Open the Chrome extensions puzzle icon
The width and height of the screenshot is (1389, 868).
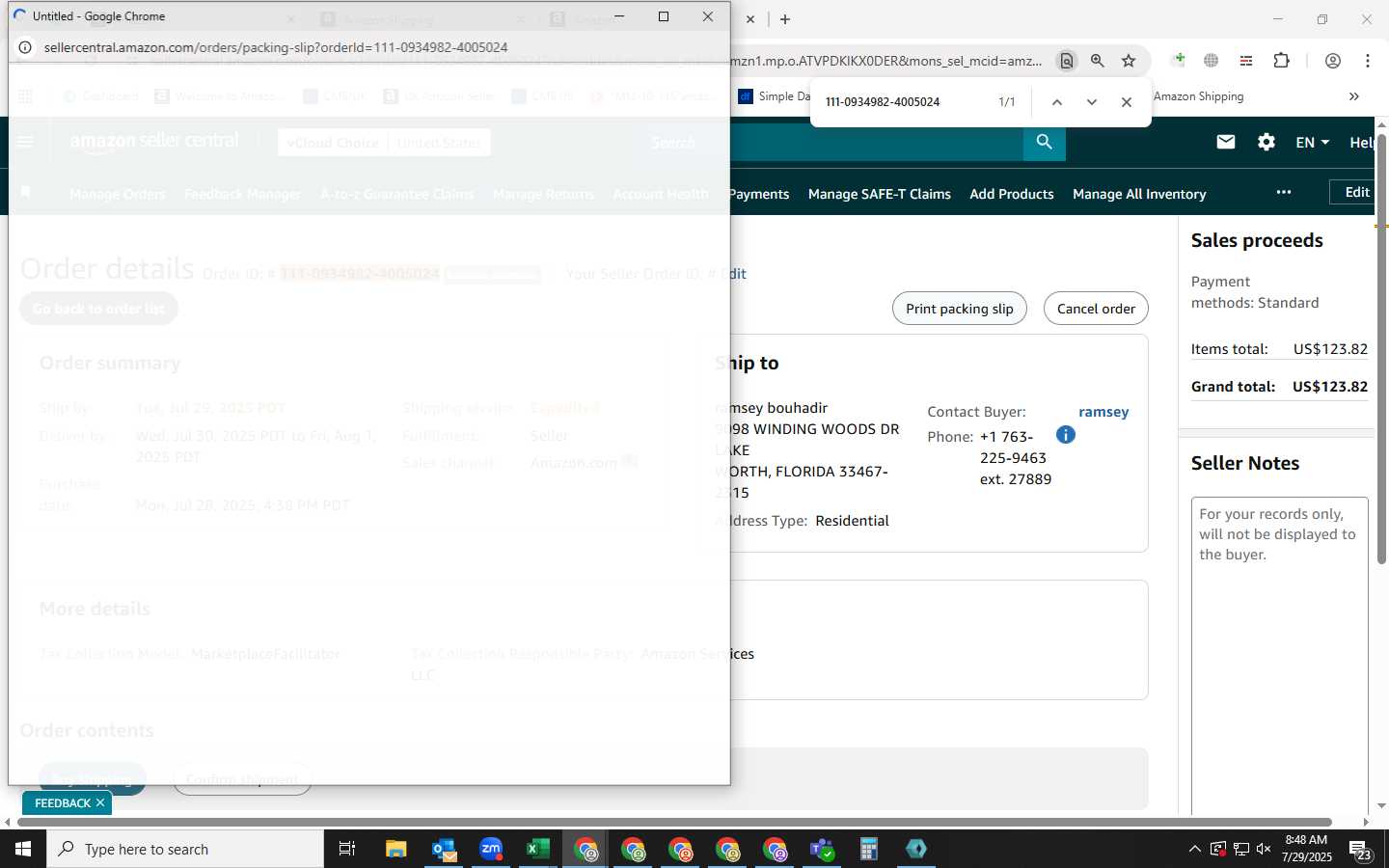click(1281, 61)
